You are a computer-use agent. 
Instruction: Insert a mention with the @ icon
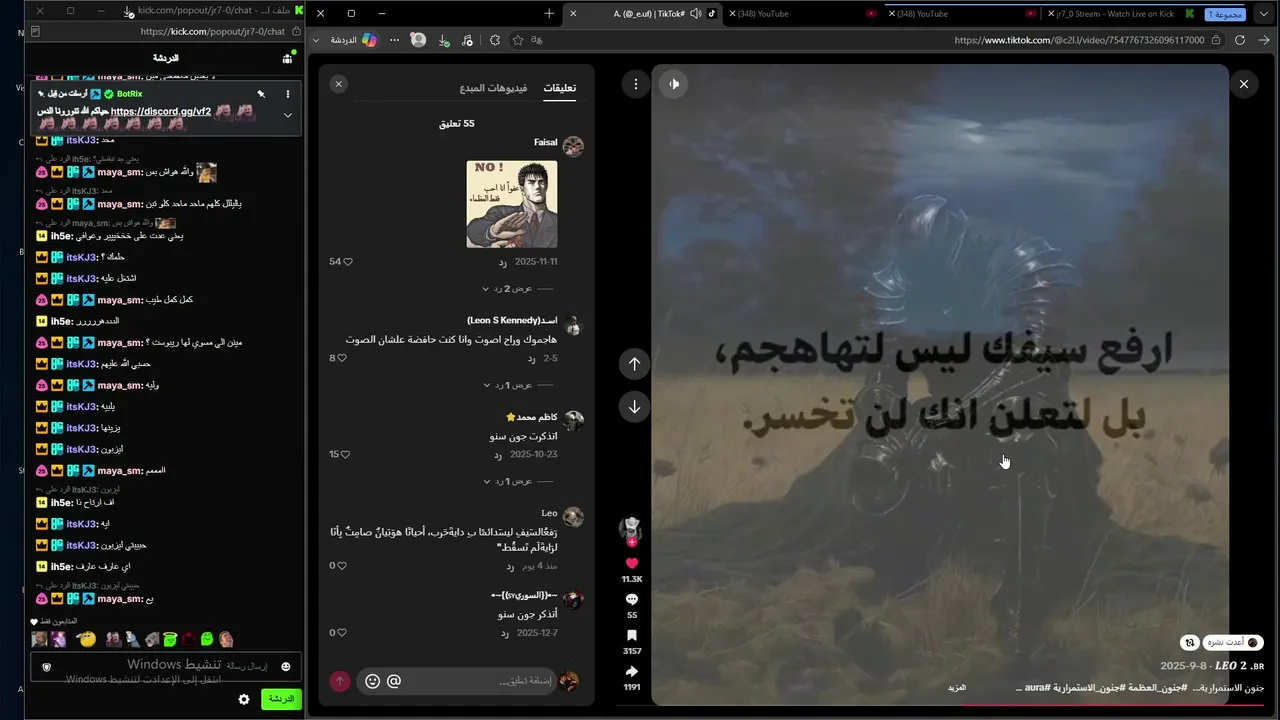pos(394,681)
